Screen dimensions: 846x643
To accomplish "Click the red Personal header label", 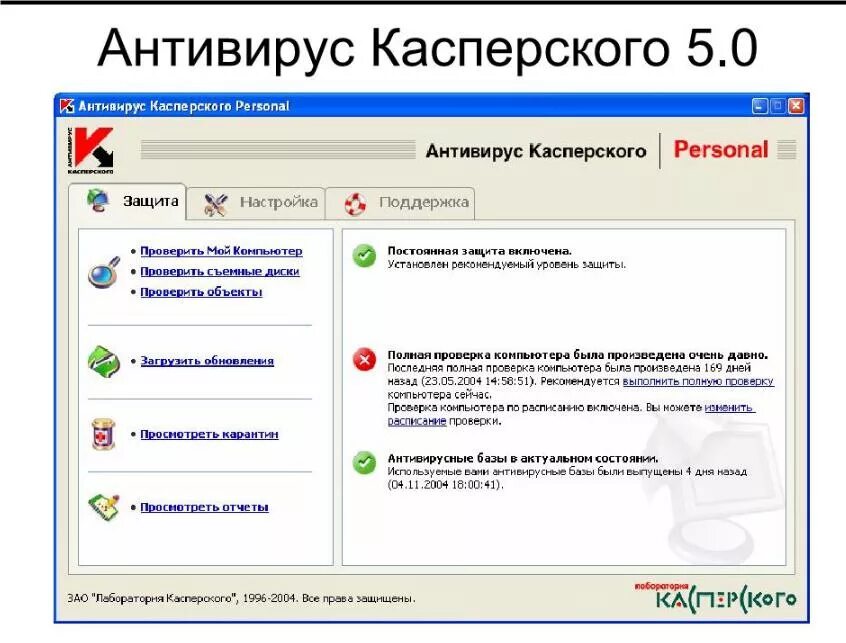I will [721, 149].
